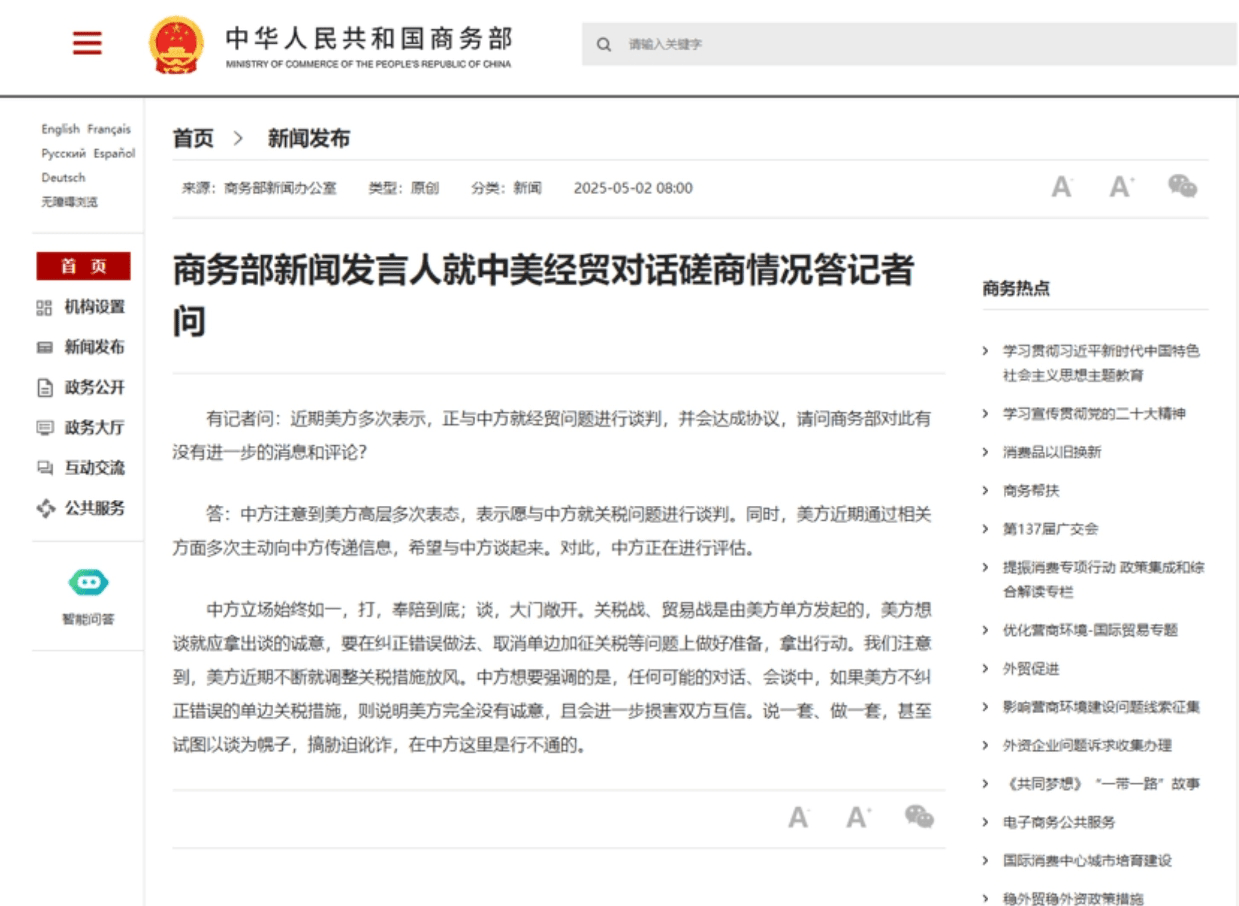Open 《共同梦想》"一带一路"故事 link
This screenshot has width=1239, height=906.
(1101, 784)
